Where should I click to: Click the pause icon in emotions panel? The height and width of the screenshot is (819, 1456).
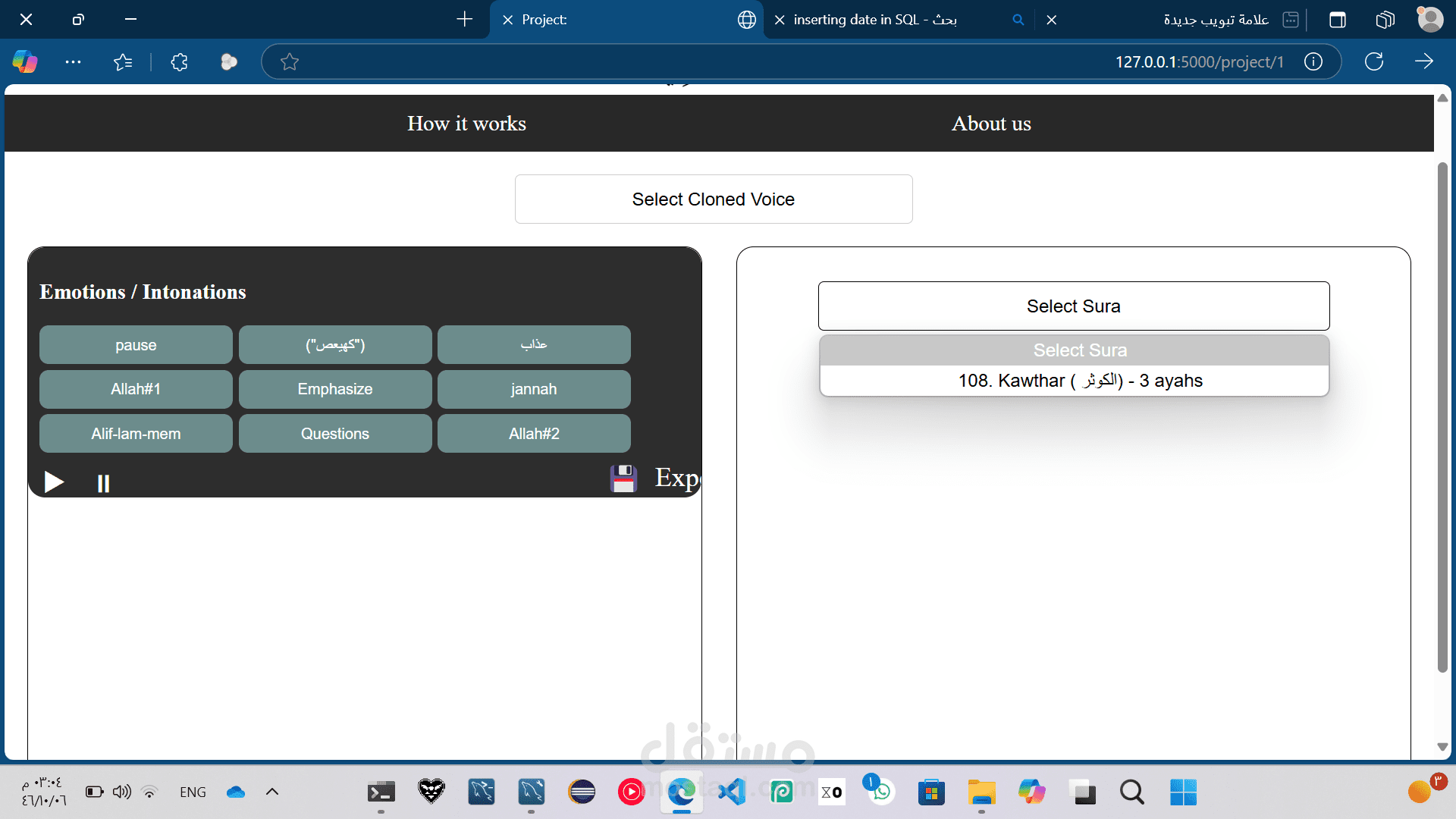[x=103, y=484]
